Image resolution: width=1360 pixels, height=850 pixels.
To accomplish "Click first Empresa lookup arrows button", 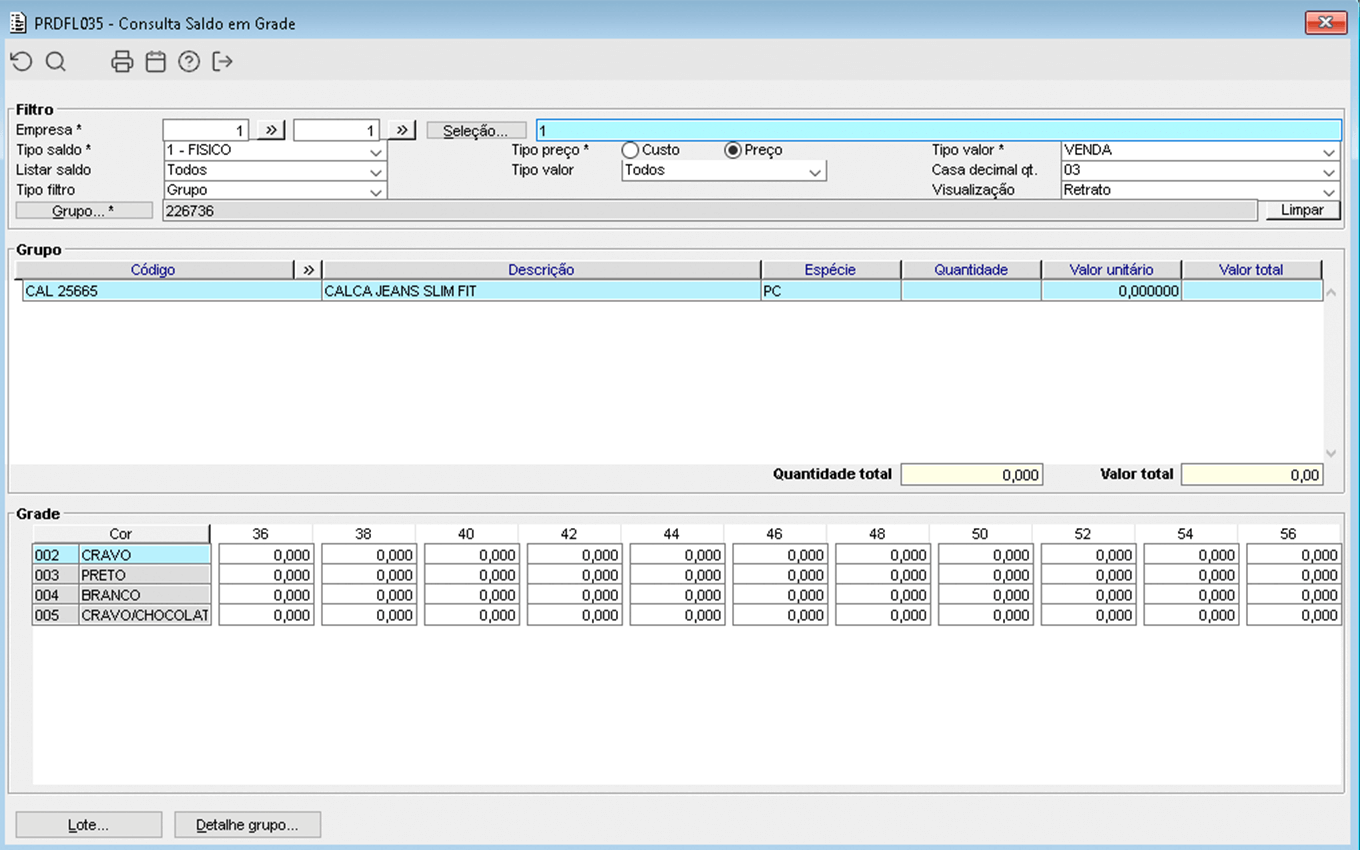I will 270,130.
